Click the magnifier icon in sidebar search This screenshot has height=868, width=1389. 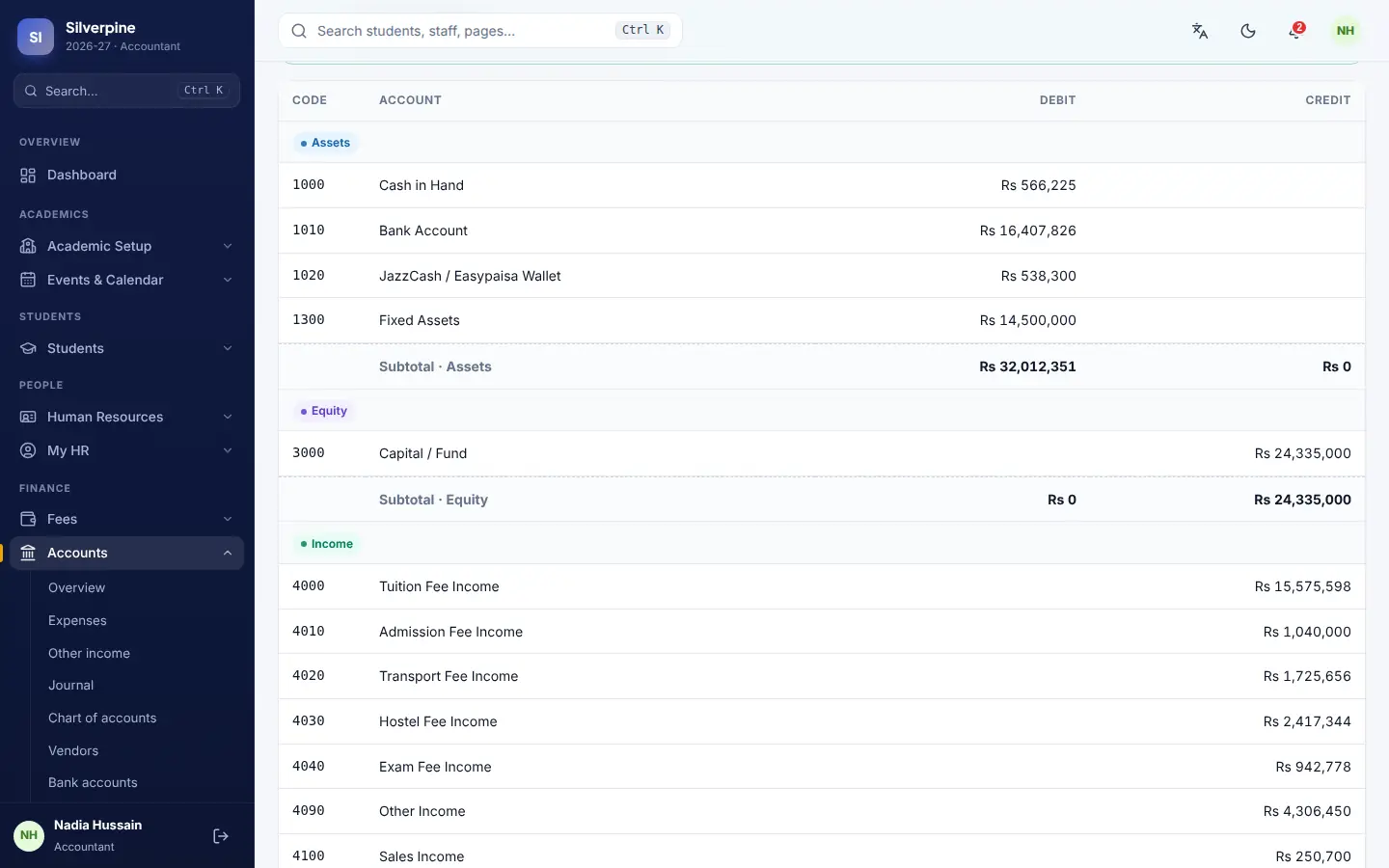32,91
